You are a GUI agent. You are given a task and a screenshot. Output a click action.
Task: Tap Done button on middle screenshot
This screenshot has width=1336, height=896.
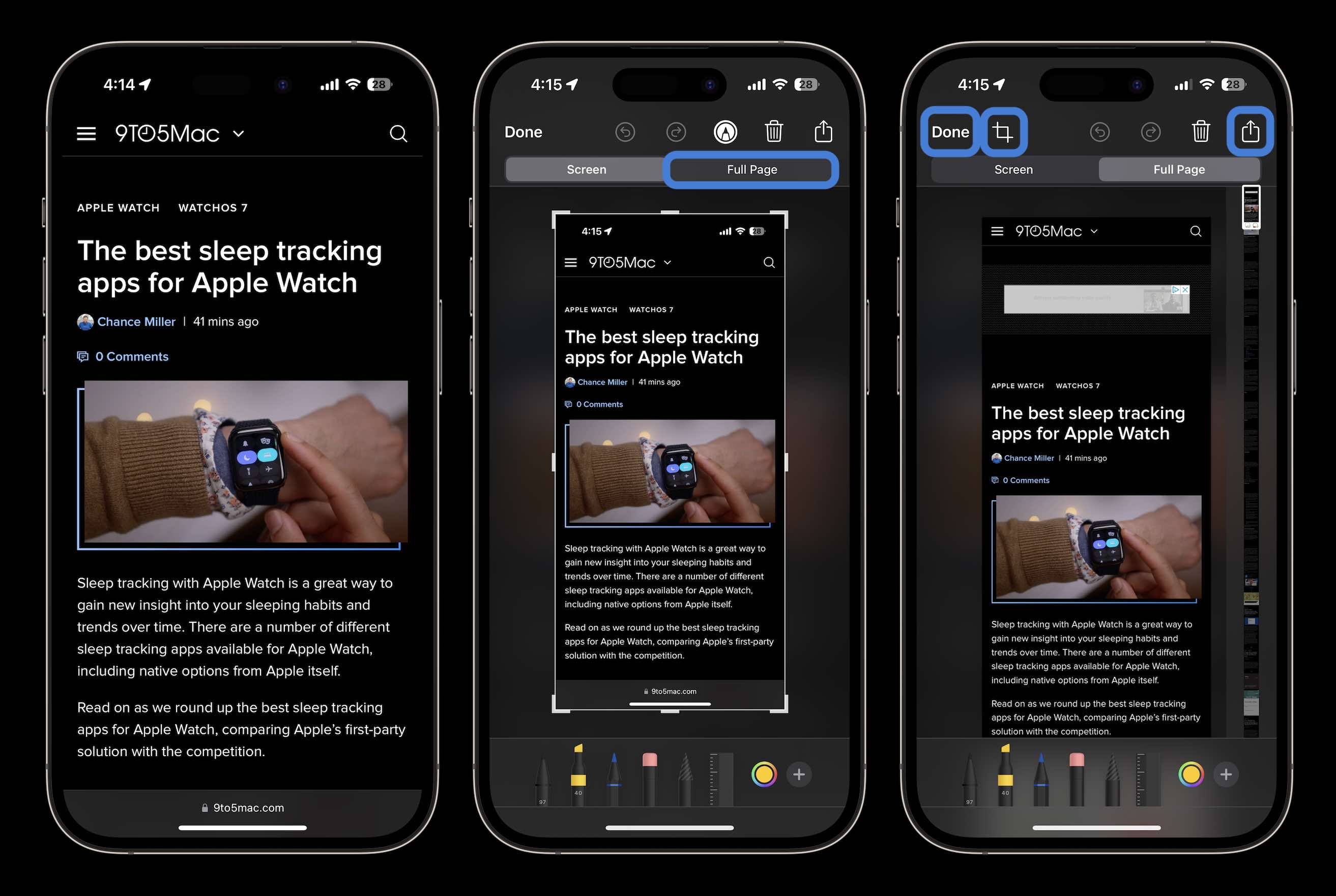pos(523,131)
